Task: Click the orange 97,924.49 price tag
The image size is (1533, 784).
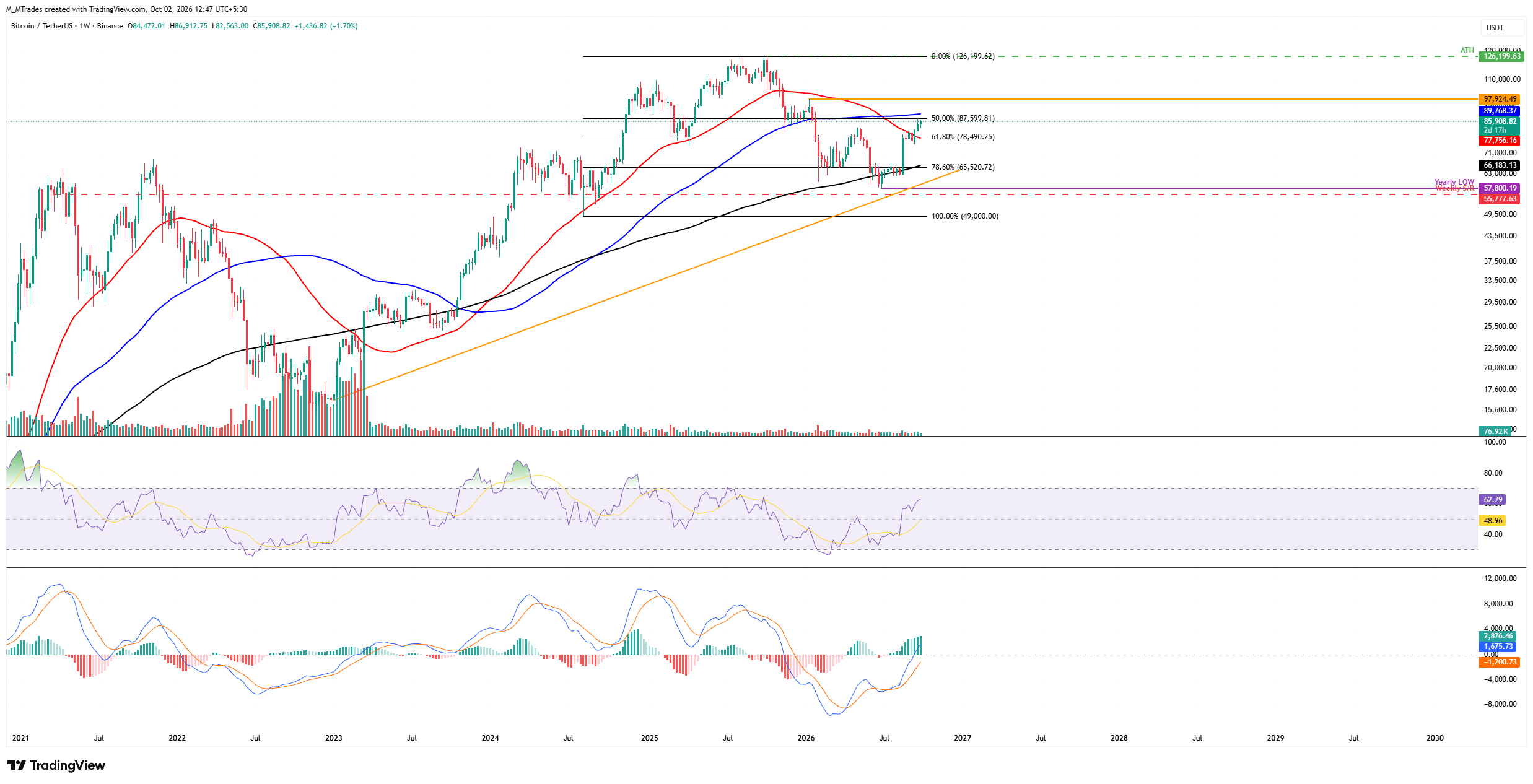Action: 1500,99
